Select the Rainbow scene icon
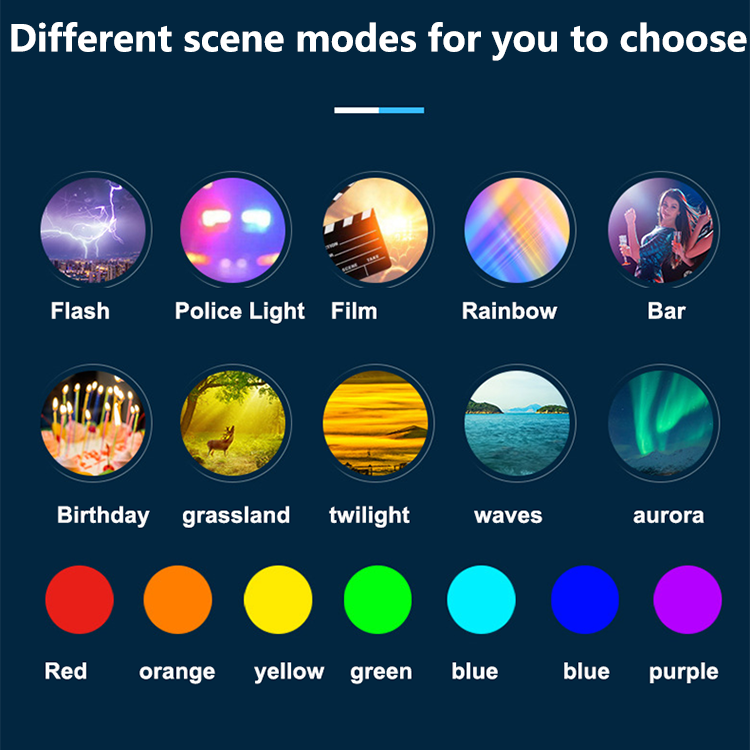 point(517,230)
